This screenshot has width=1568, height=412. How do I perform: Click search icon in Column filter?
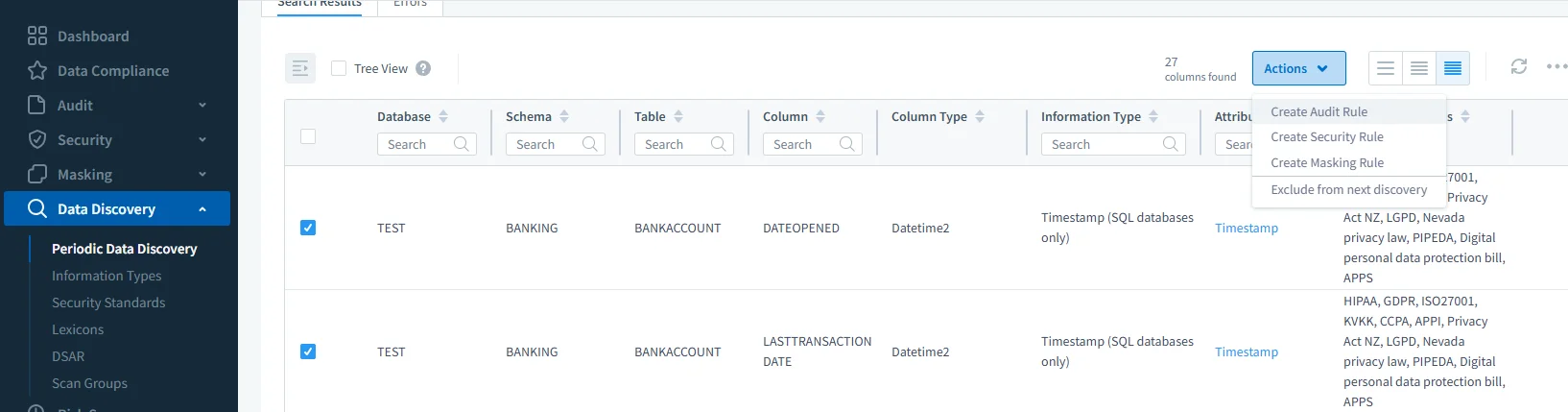[847, 144]
